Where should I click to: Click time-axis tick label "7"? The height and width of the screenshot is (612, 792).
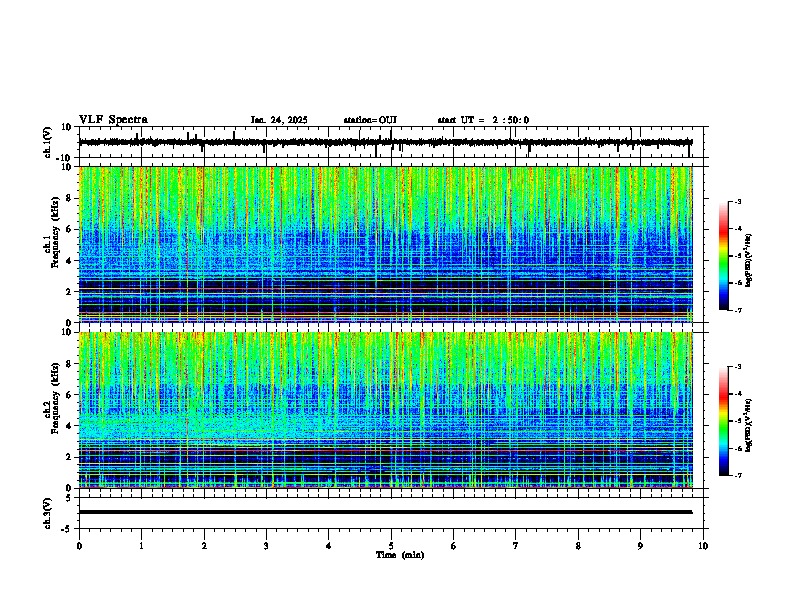[x=515, y=546]
